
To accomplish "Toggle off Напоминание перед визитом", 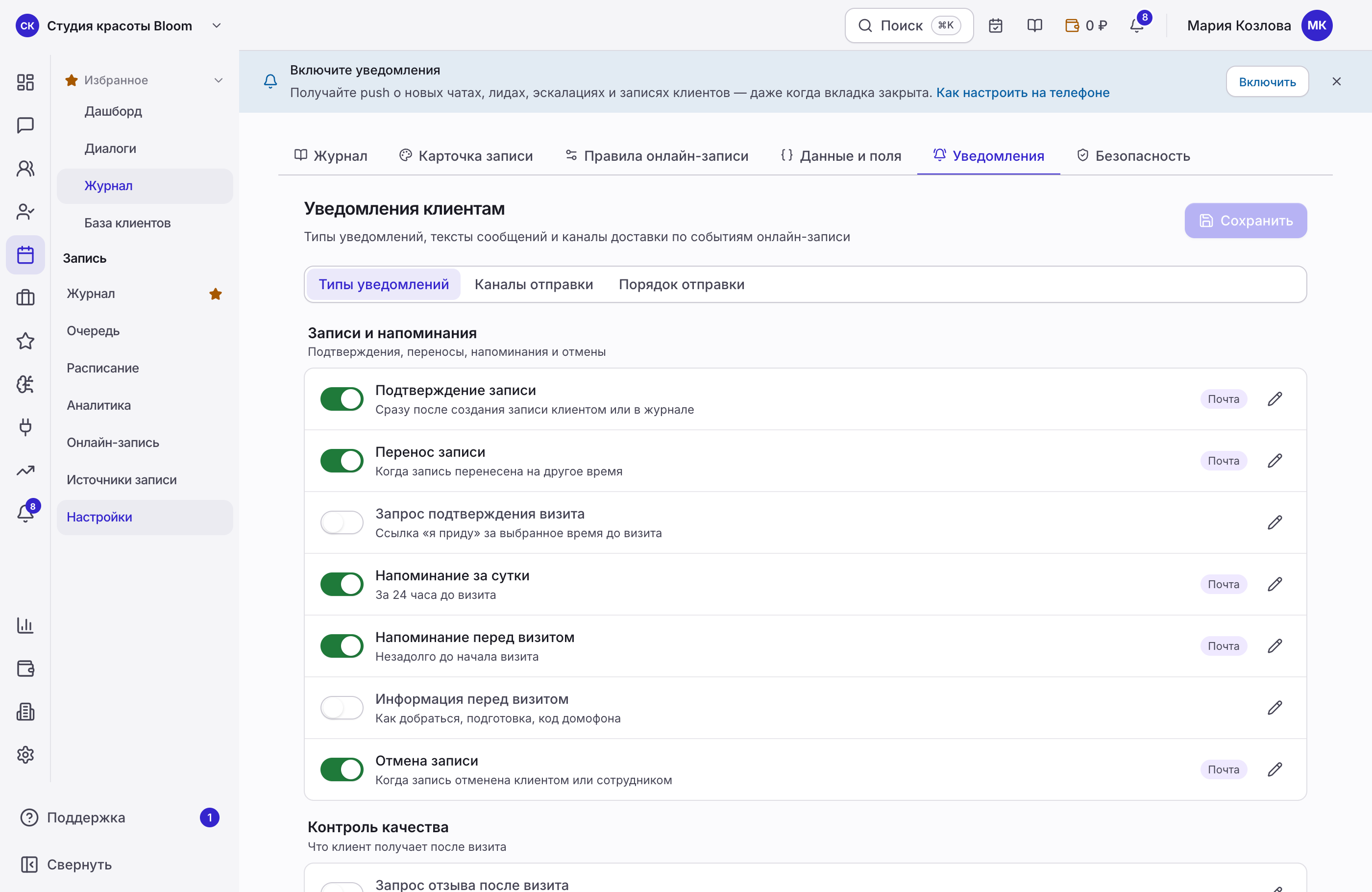I will pos(342,646).
